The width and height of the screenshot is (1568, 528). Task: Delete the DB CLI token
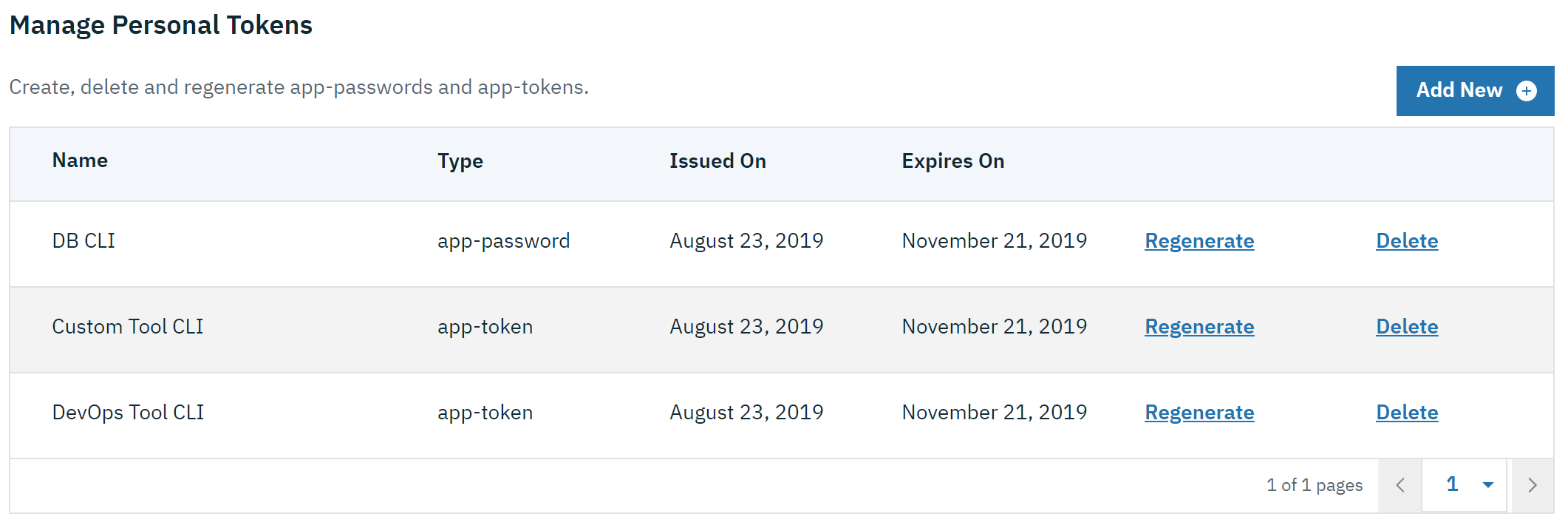click(x=1407, y=241)
